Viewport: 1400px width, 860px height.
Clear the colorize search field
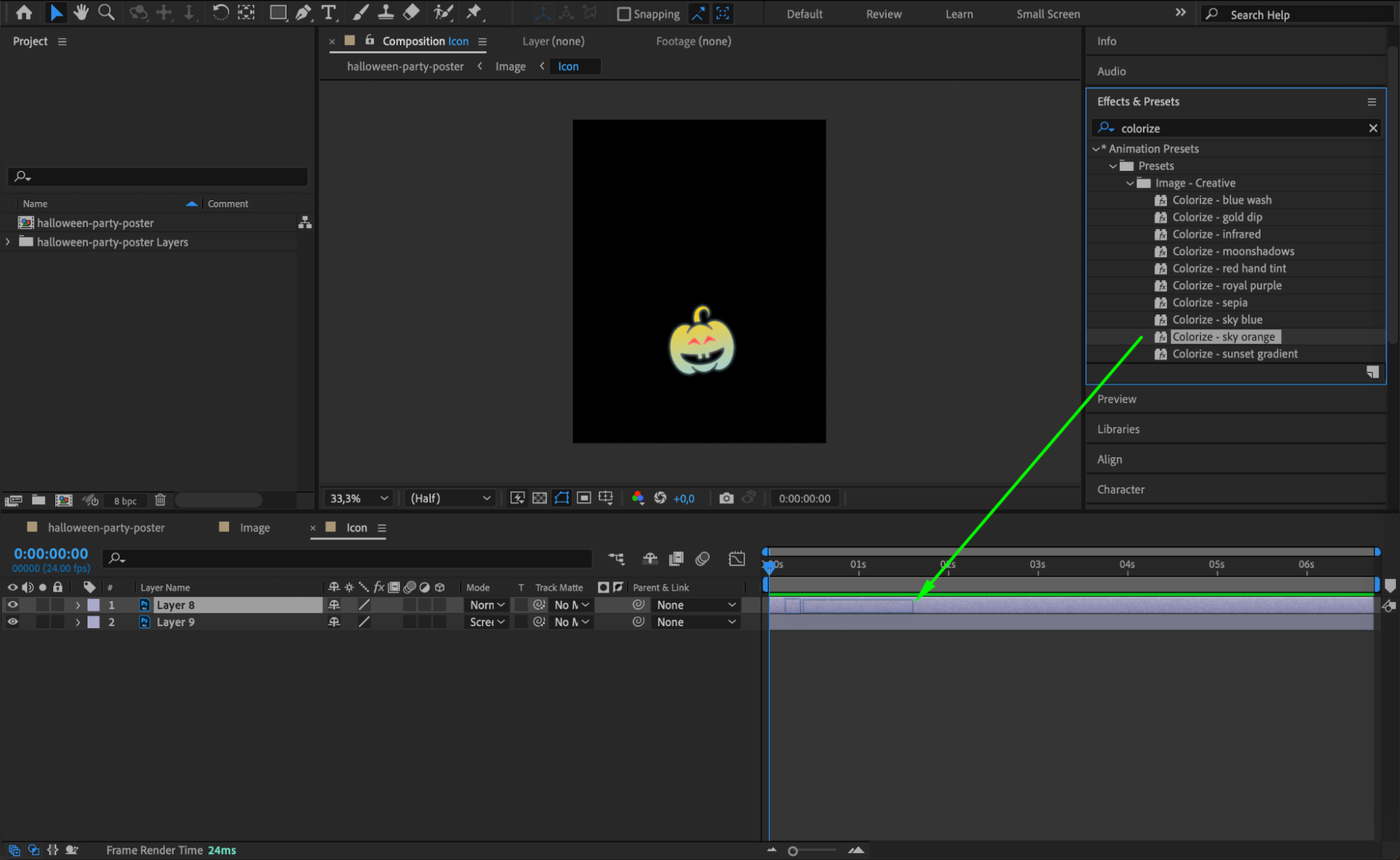click(1373, 128)
